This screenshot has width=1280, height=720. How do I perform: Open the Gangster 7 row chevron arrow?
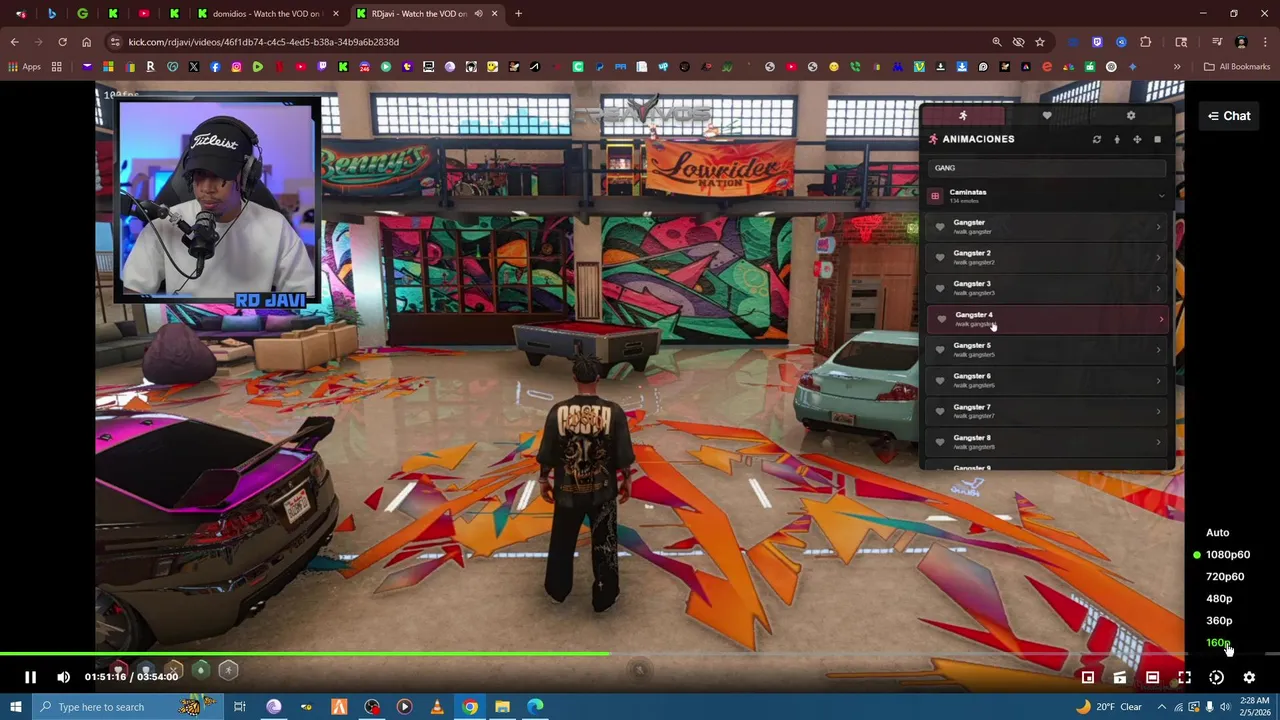[x=1159, y=411]
